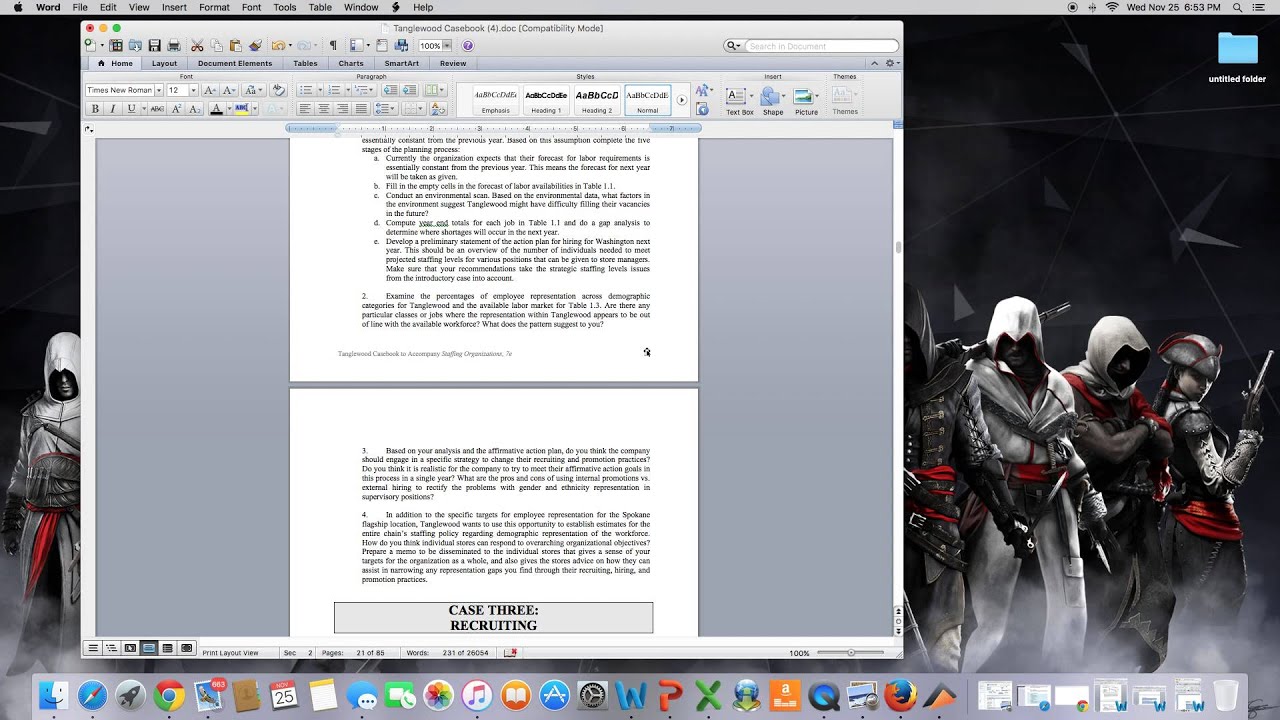
Task: Collapse the ribbon with the chevron
Action: (x=874, y=63)
